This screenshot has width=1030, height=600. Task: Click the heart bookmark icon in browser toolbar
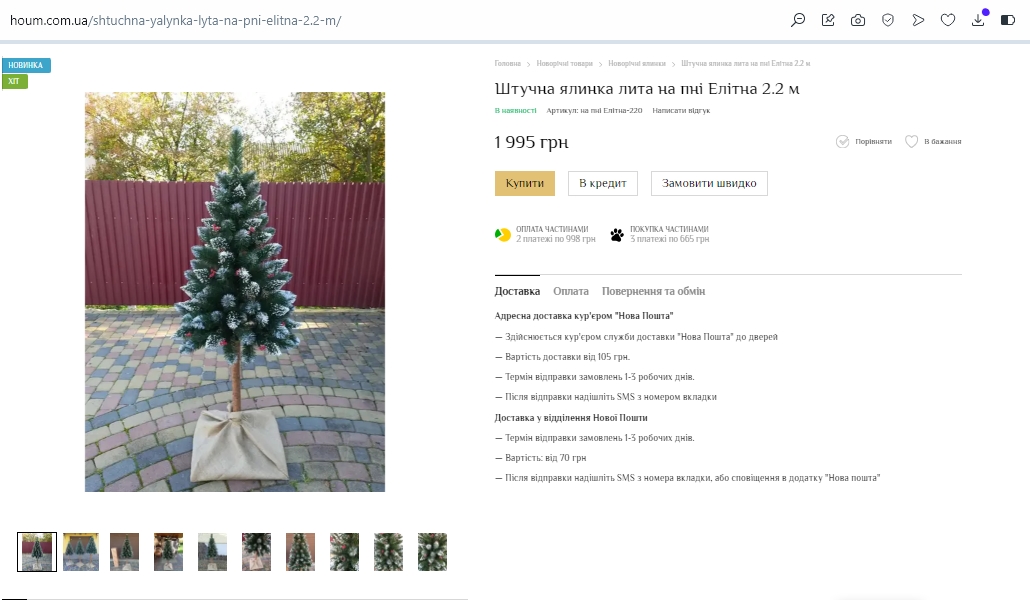pyautogui.click(x=948, y=20)
